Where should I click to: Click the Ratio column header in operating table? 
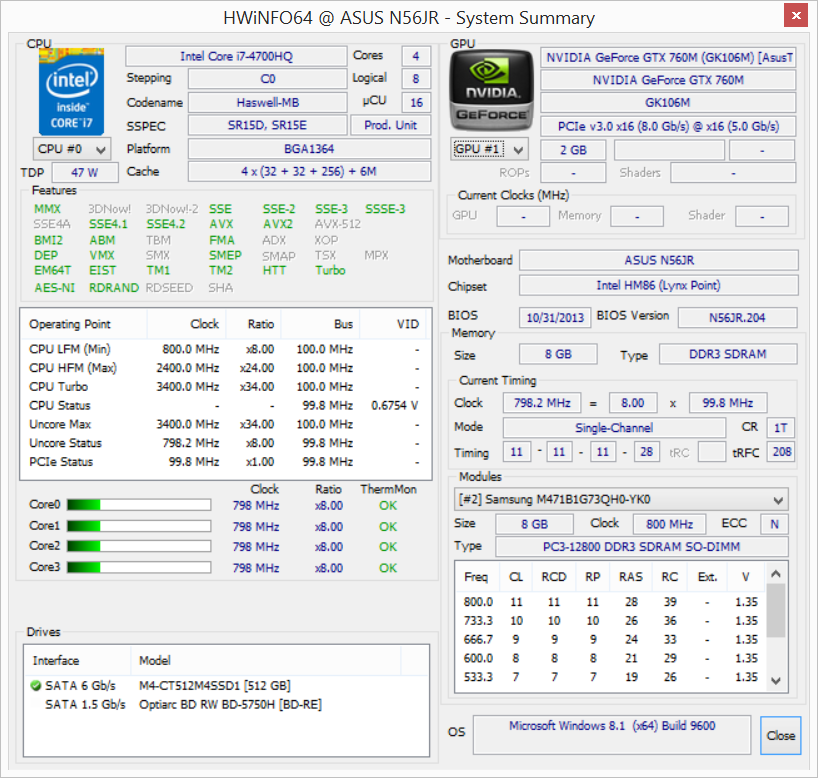click(254, 324)
